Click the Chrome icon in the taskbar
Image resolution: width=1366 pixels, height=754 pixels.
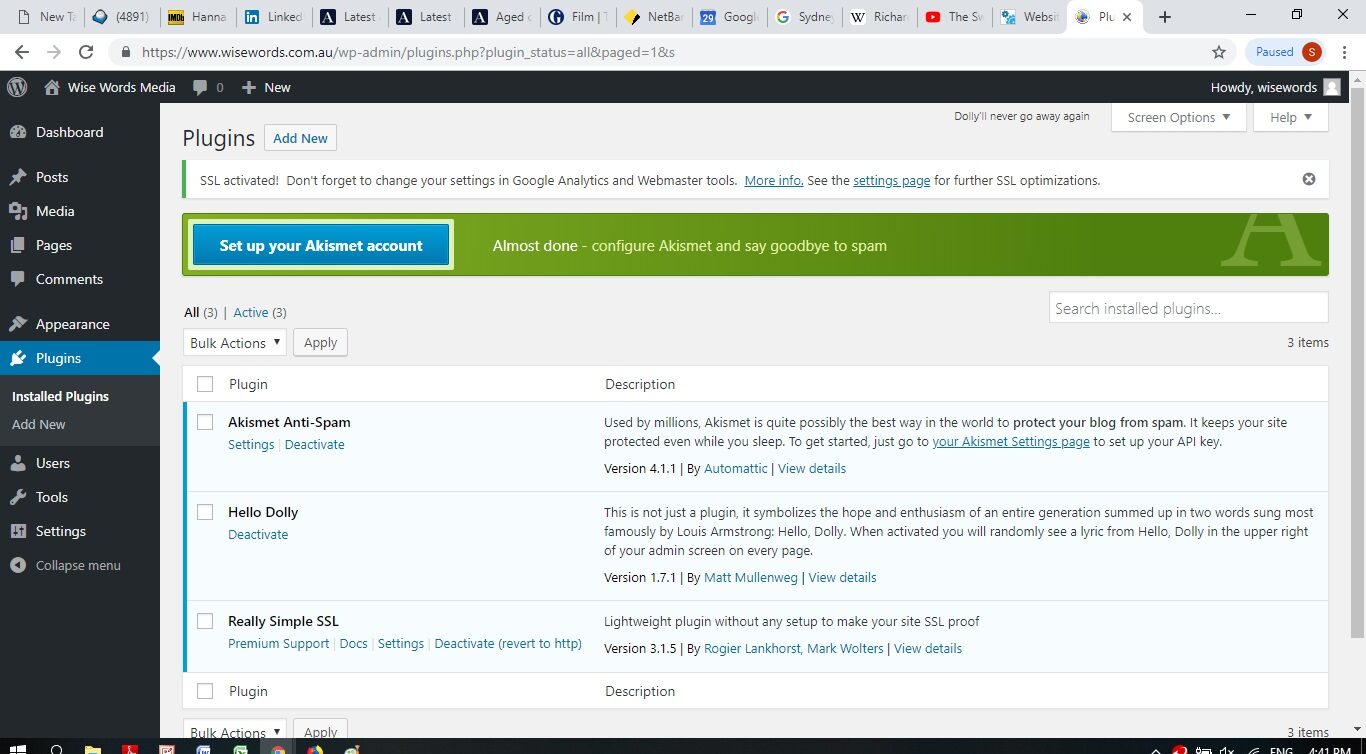pos(277,748)
